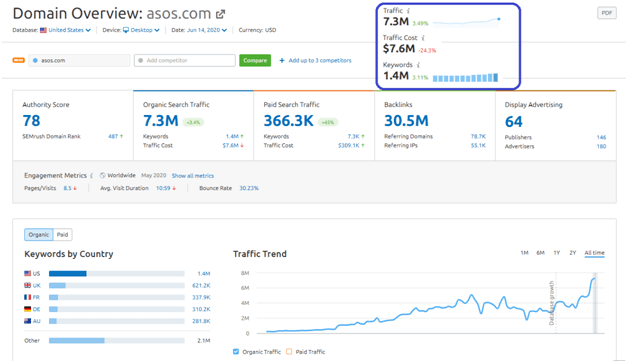
Task: Click the US 1.4M keywords count
Action: [x=204, y=274]
